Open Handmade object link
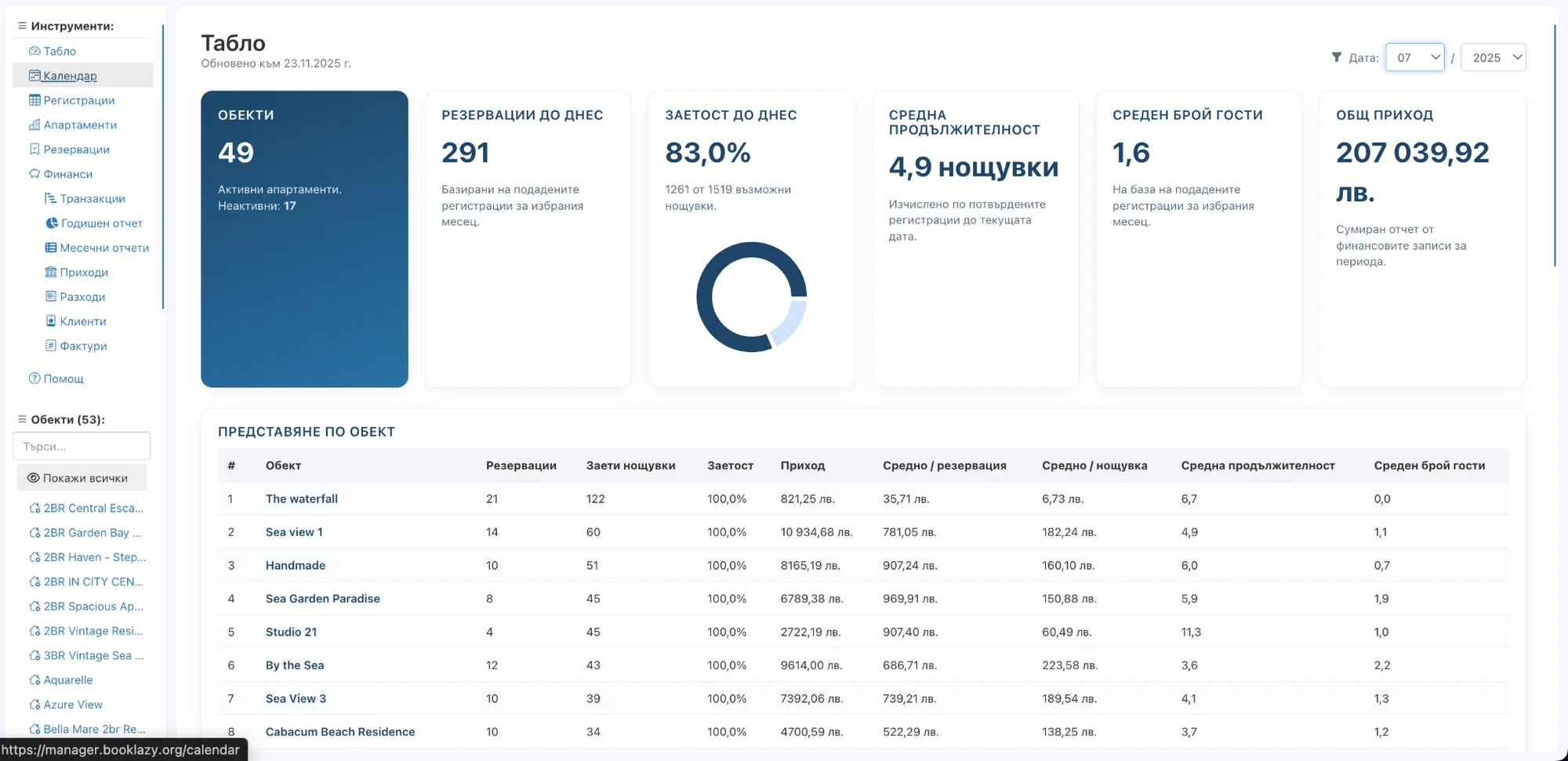The width and height of the screenshot is (1568, 761). pos(296,565)
